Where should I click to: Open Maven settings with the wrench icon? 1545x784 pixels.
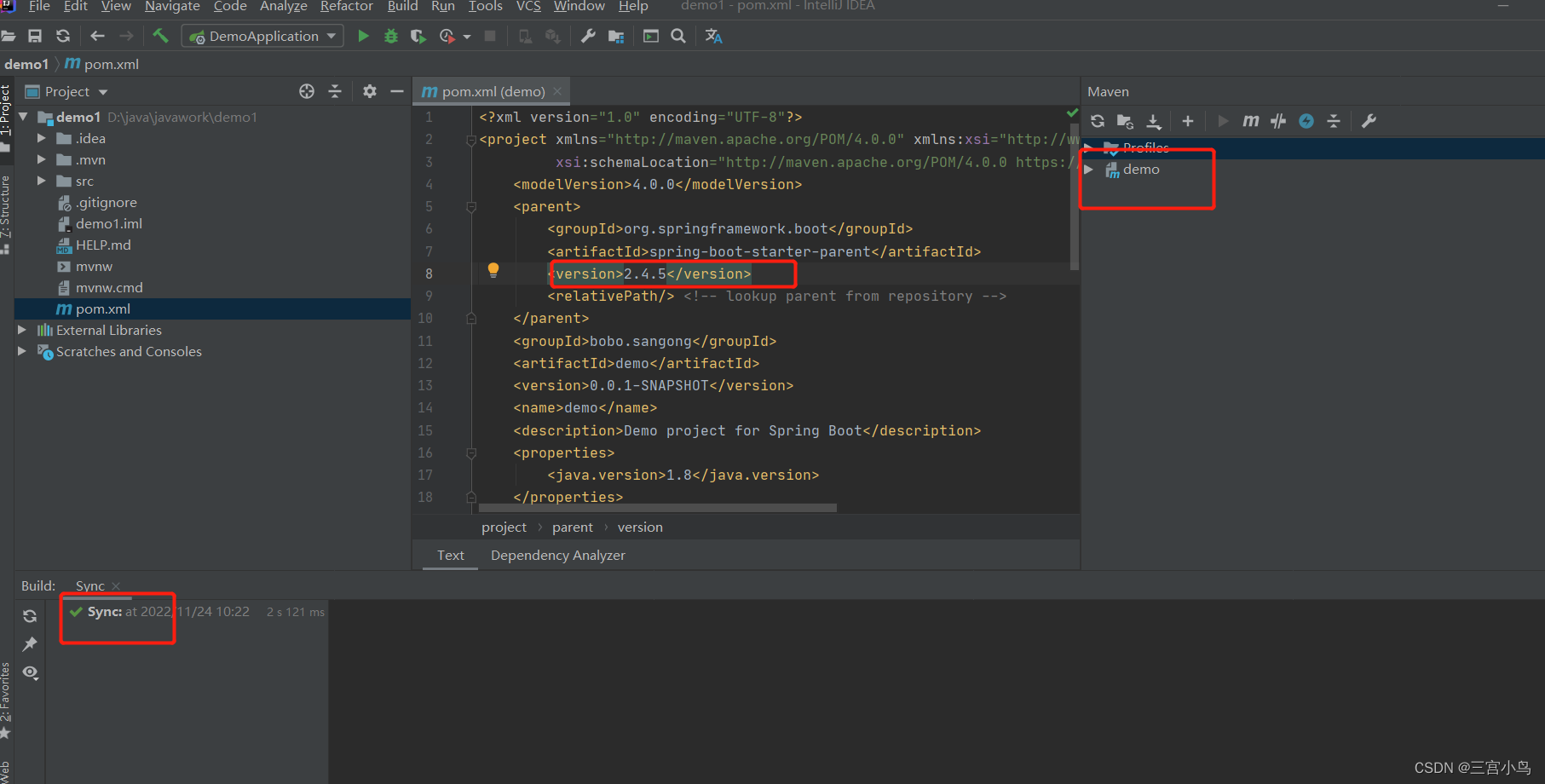[1369, 120]
